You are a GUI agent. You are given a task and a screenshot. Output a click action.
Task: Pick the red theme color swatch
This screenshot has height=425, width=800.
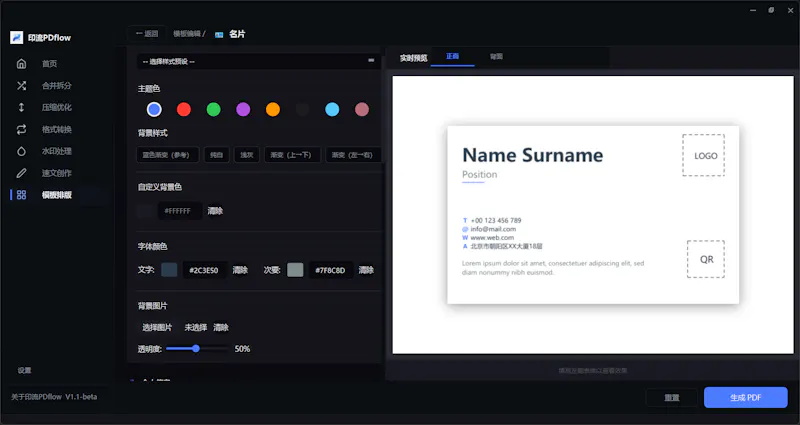pyautogui.click(x=184, y=109)
